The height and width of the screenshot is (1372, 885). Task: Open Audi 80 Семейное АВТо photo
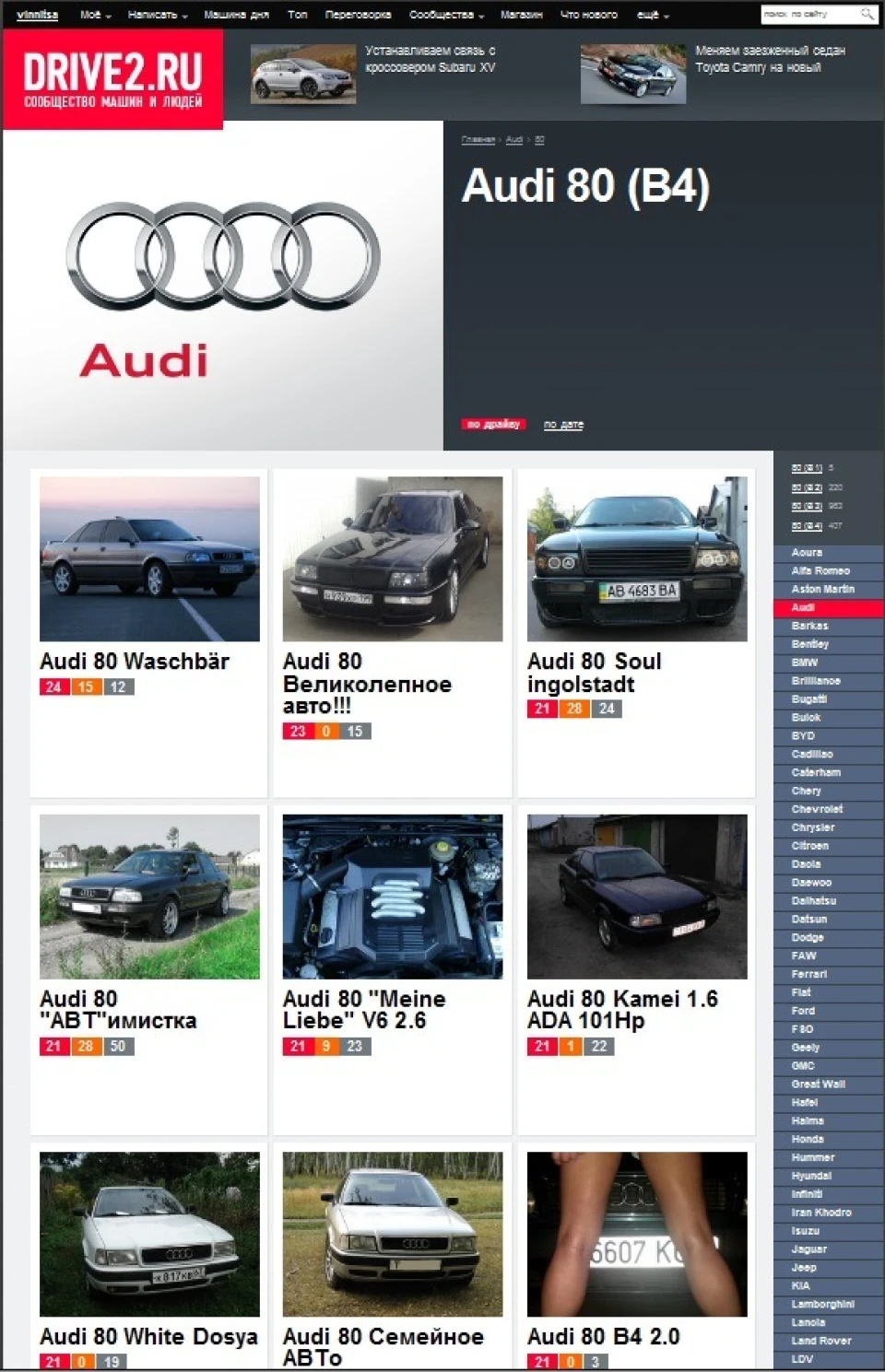pos(393,1234)
